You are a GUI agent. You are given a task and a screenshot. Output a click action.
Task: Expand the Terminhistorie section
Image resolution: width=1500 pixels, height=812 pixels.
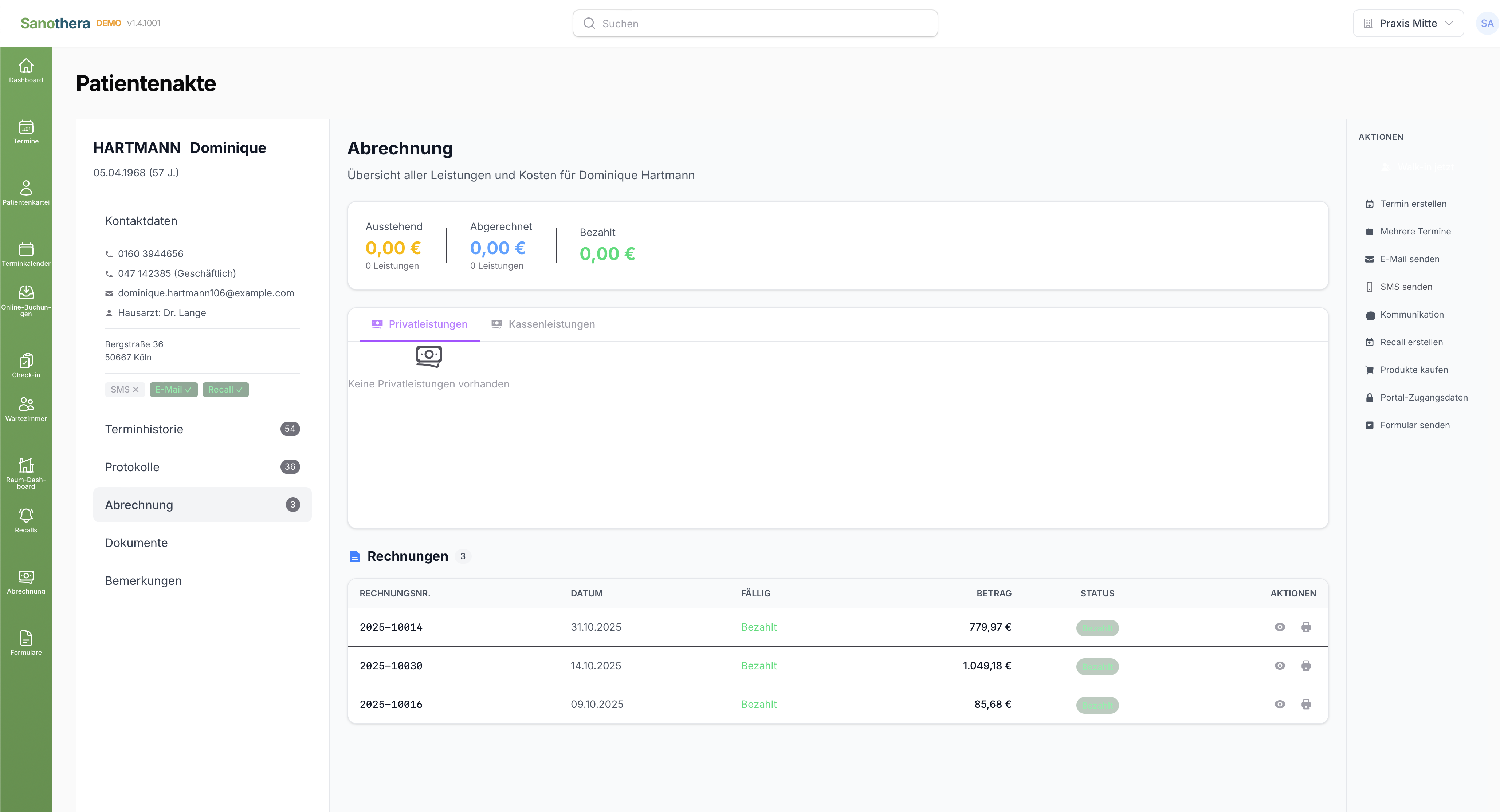coord(202,429)
